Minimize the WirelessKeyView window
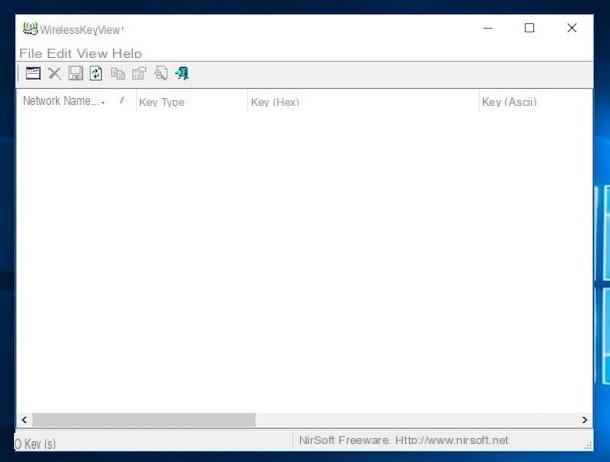This screenshot has height=462, width=610. click(x=488, y=28)
